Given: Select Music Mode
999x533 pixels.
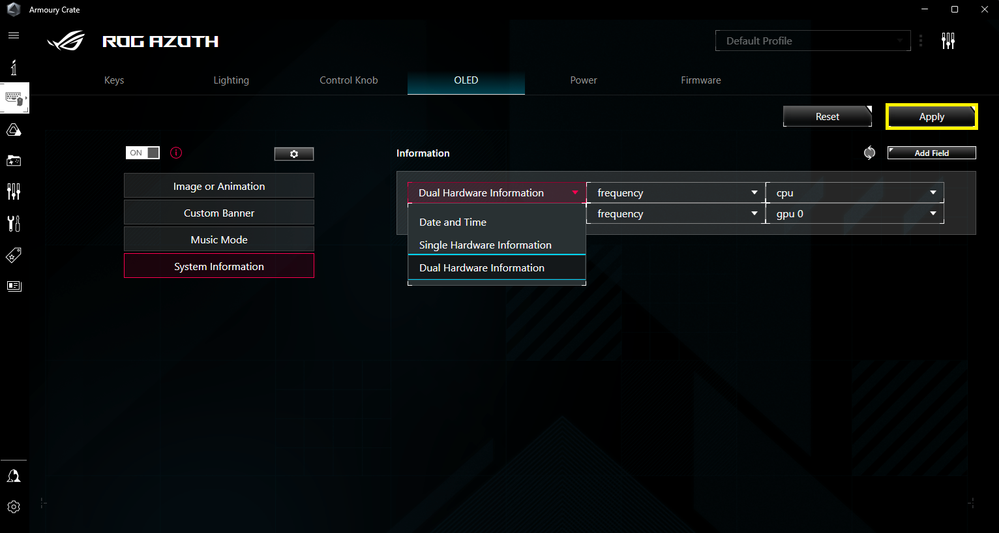Looking at the screenshot, I should coord(219,240).
